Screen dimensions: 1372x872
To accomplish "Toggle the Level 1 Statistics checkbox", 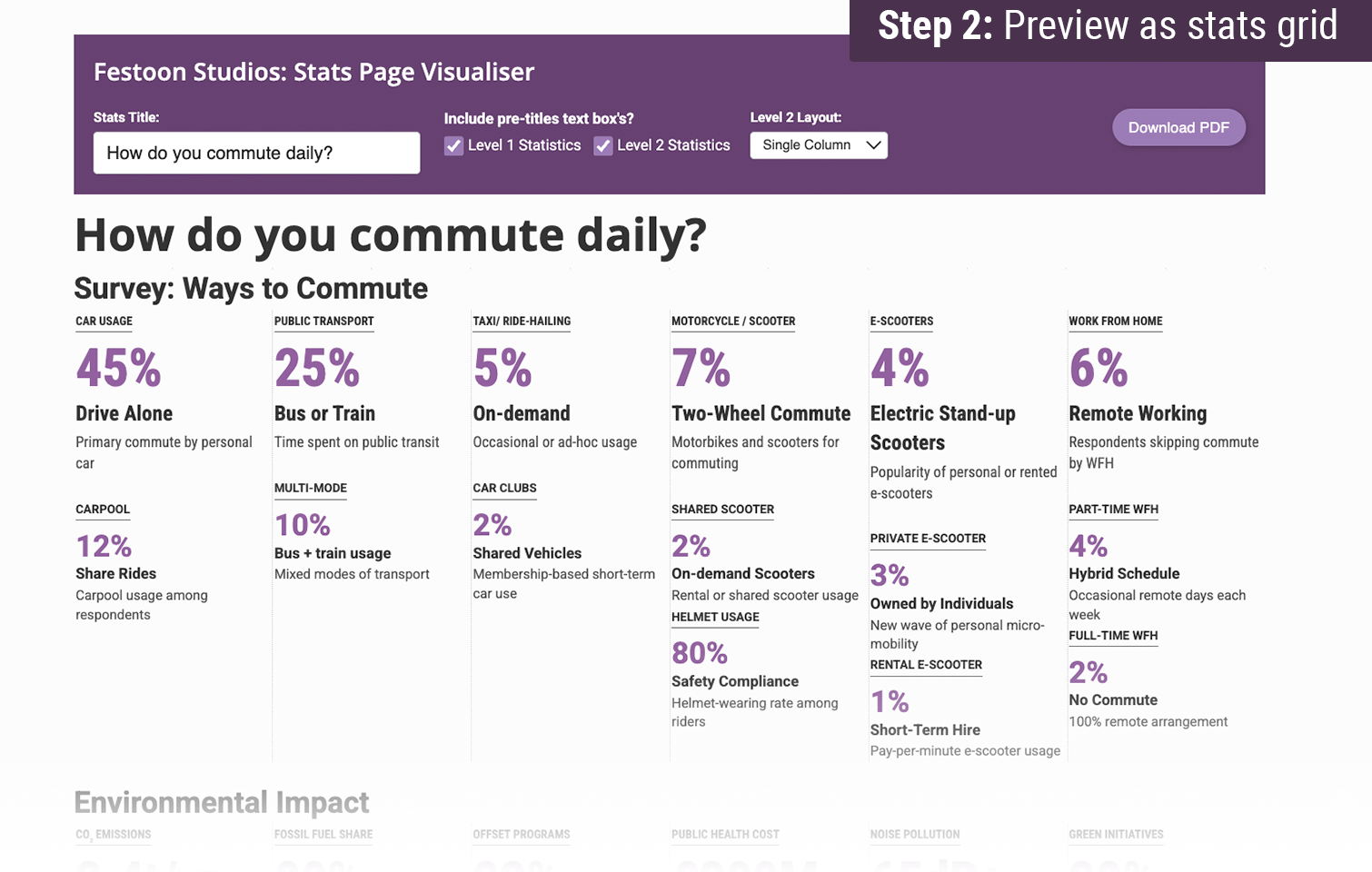I will pyautogui.click(x=453, y=146).
